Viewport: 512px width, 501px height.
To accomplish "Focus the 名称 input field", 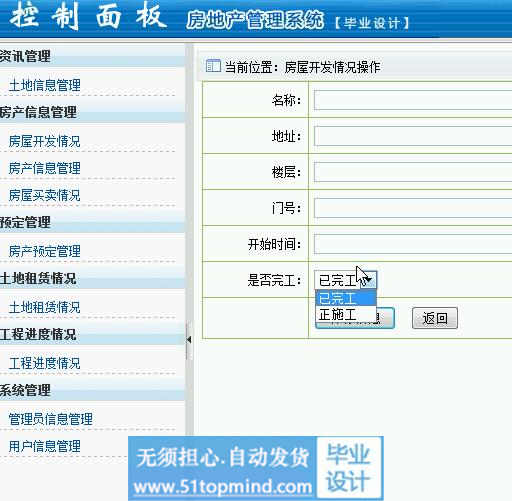I will pyautogui.click(x=413, y=100).
